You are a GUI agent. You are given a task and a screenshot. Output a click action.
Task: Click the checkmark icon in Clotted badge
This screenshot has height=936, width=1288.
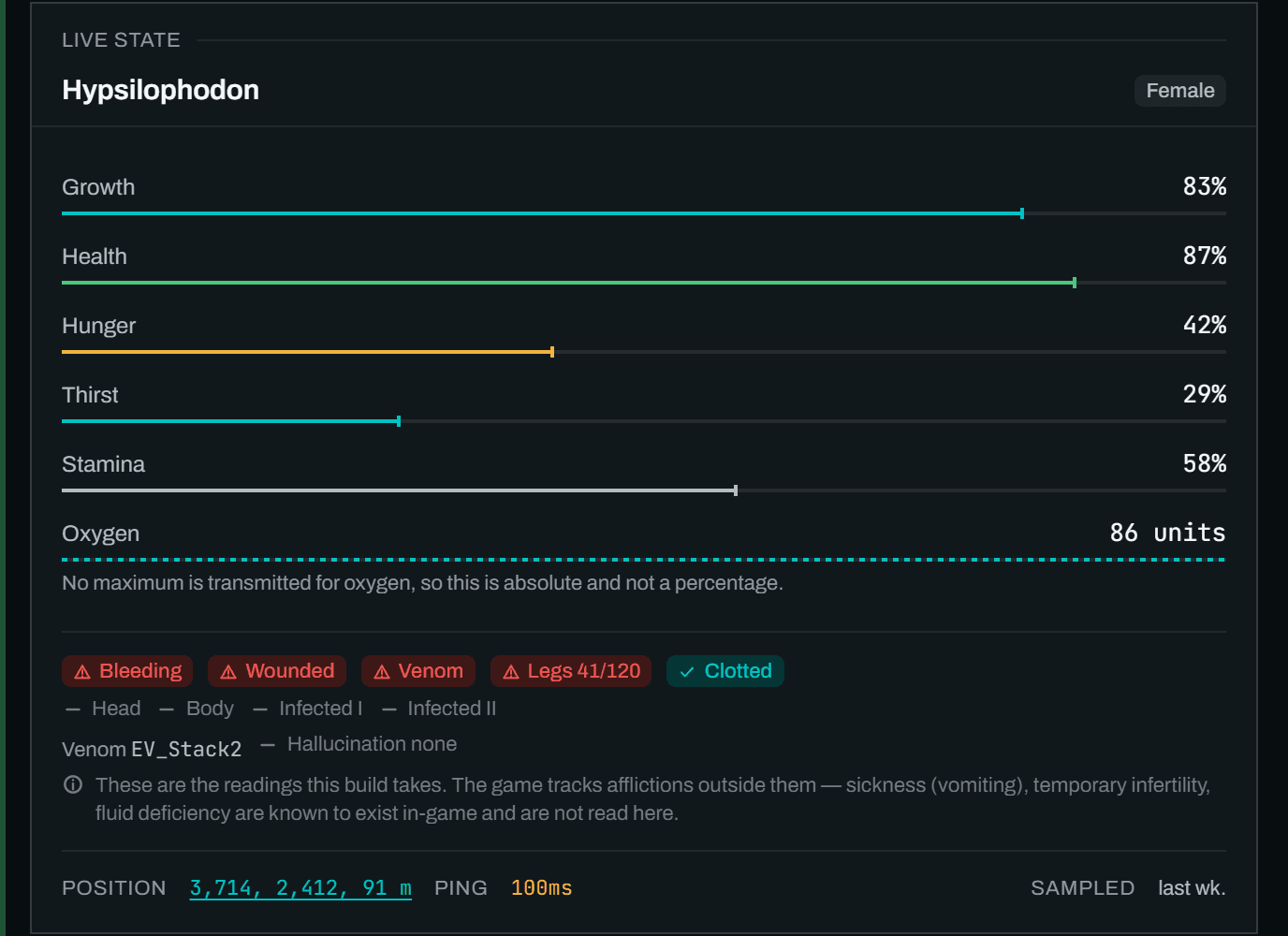687,672
